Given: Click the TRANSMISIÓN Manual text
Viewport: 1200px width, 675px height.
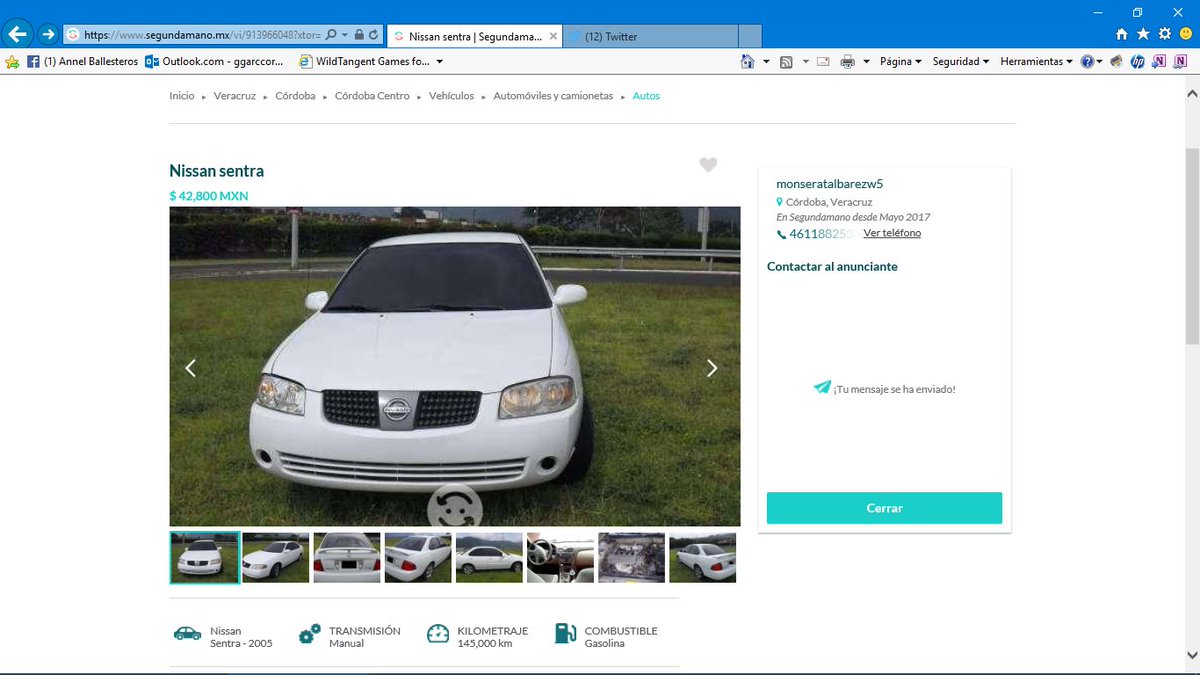Looking at the screenshot, I should pyautogui.click(x=365, y=637).
